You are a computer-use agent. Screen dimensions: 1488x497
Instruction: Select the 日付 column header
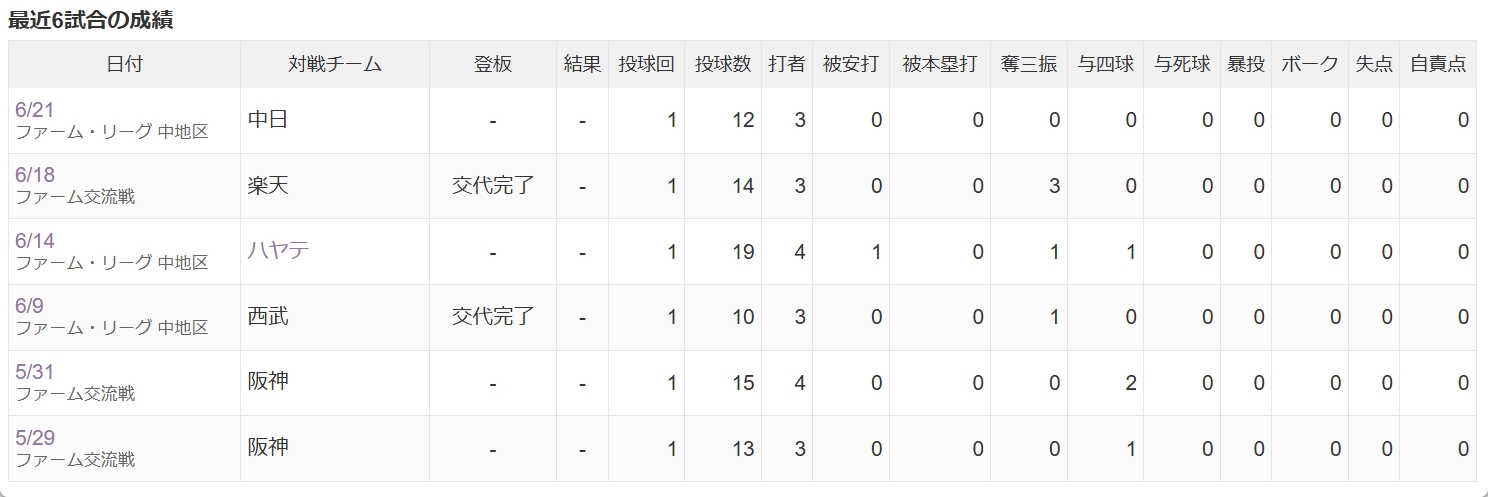pos(125,64)
